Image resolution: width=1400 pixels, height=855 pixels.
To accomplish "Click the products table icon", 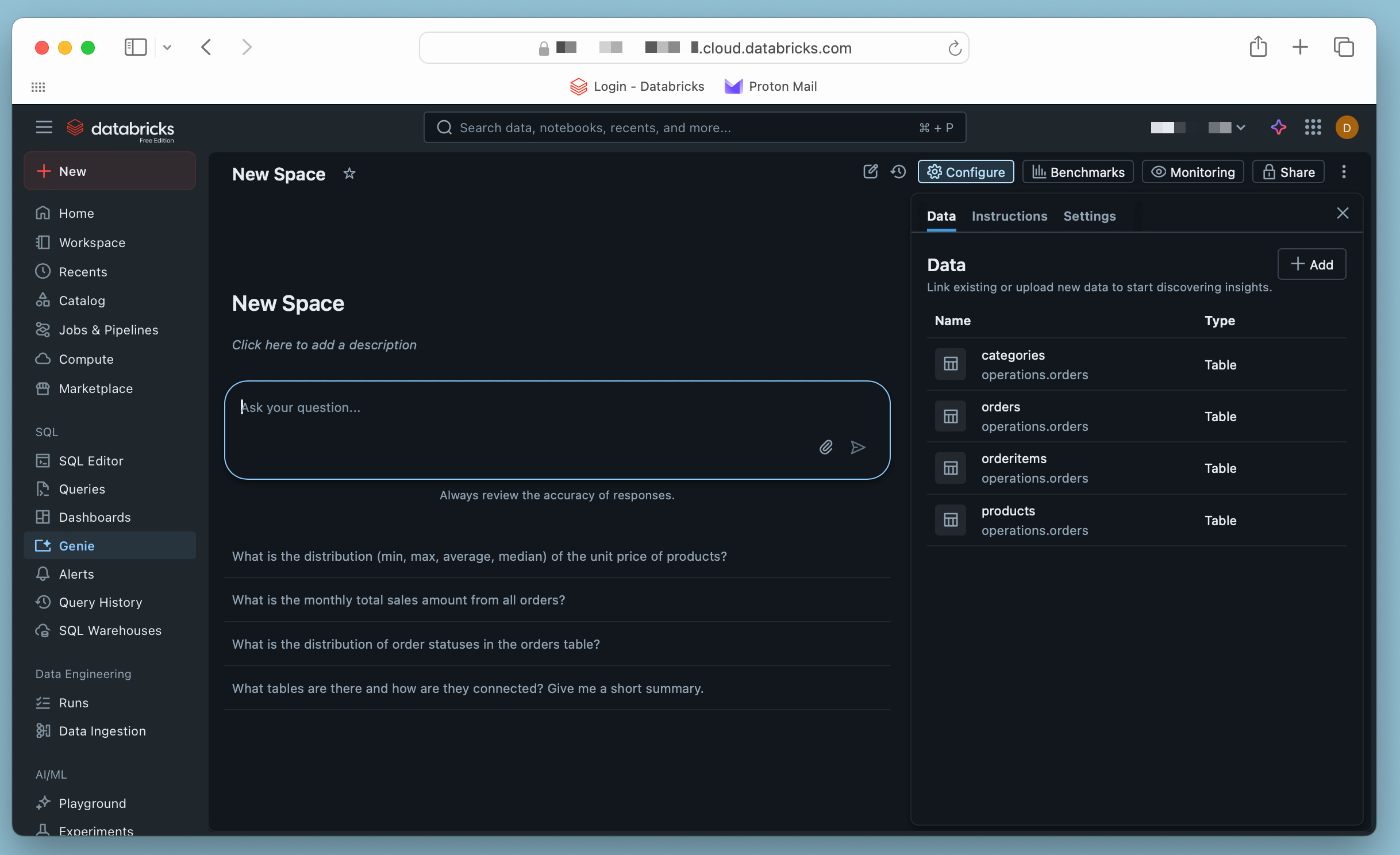I will 951,520.
